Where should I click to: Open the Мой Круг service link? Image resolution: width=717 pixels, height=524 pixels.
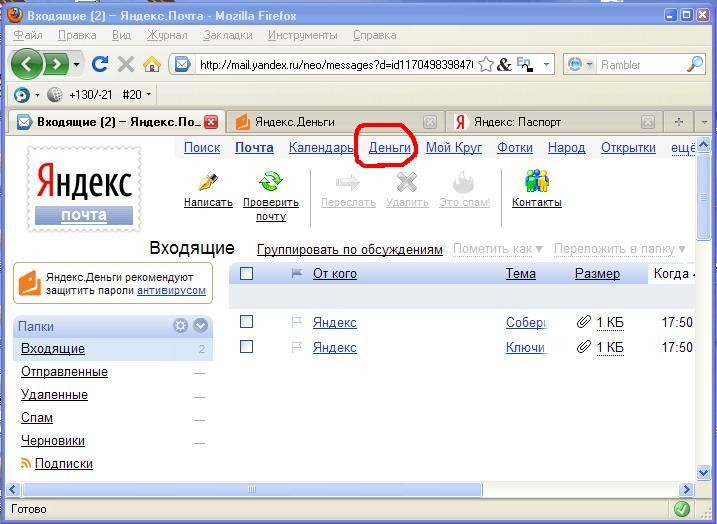[454, 148]
